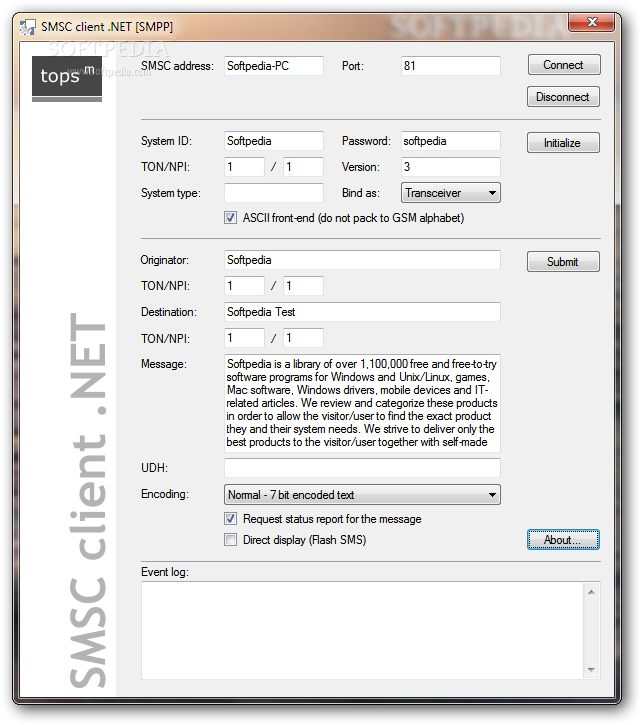Click the Disconnect button

[563, 97]
